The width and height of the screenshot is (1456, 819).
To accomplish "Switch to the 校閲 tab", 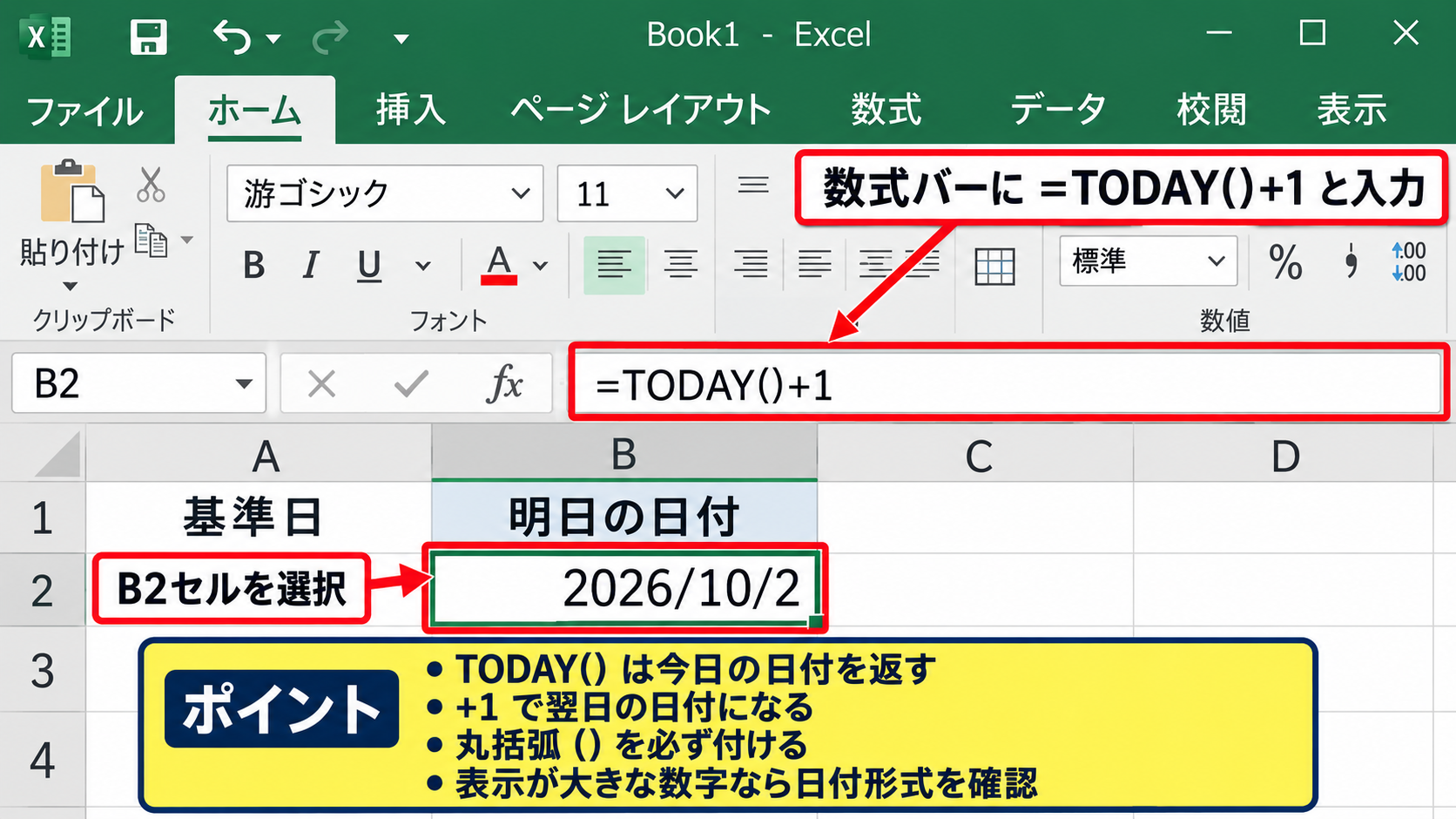I will pos(1211,111).
